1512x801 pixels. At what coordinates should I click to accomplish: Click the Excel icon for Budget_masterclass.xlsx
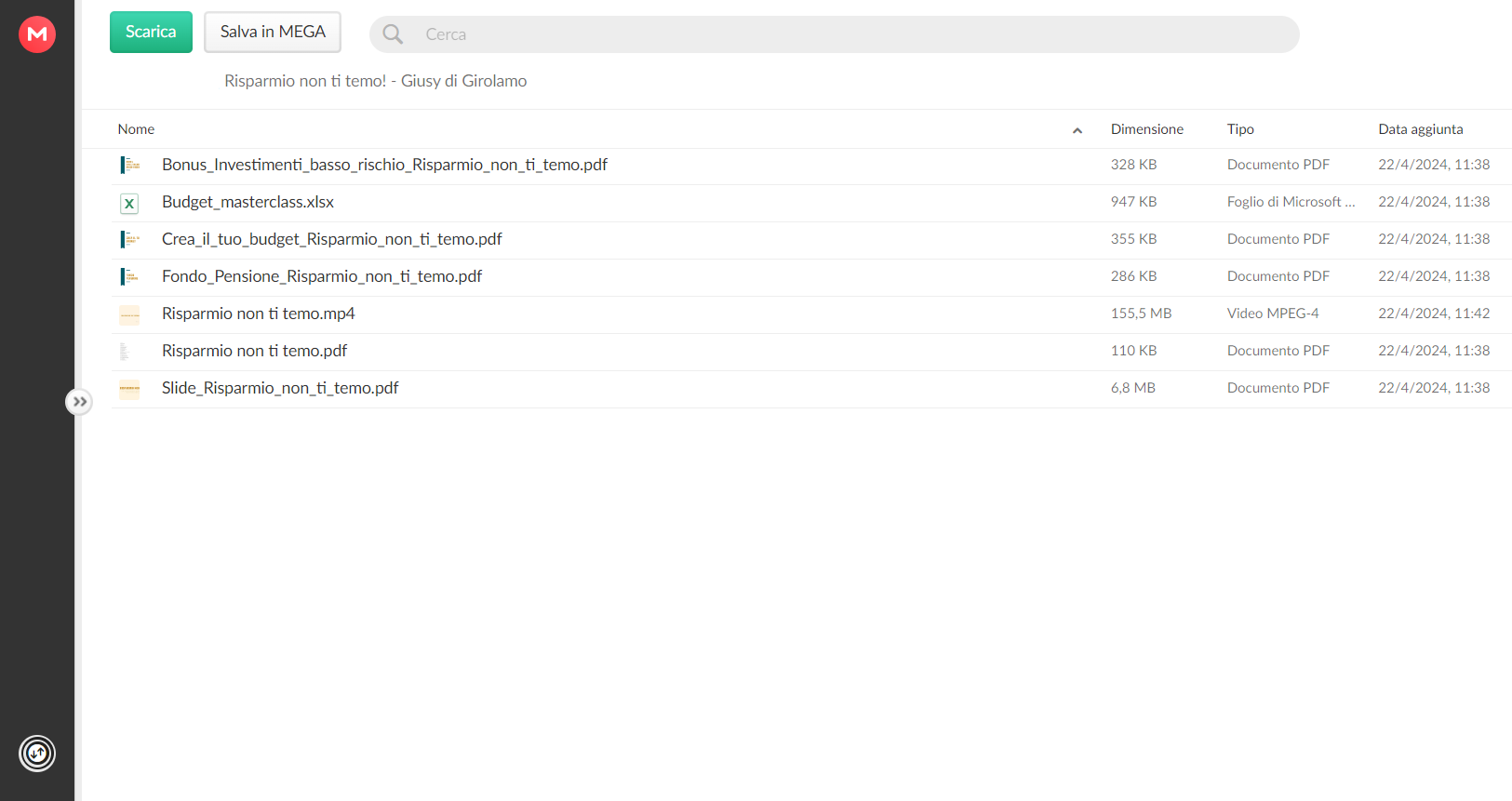(129, 203)
